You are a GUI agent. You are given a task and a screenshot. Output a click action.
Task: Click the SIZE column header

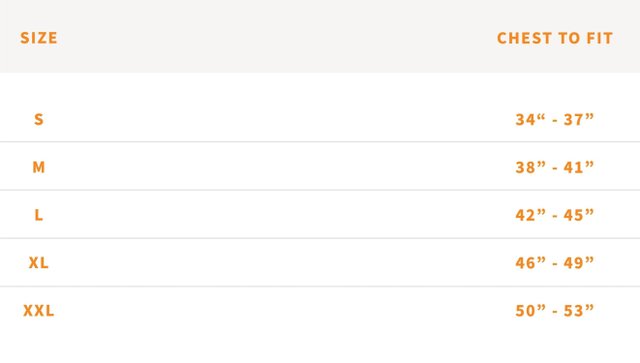(39, 38)
